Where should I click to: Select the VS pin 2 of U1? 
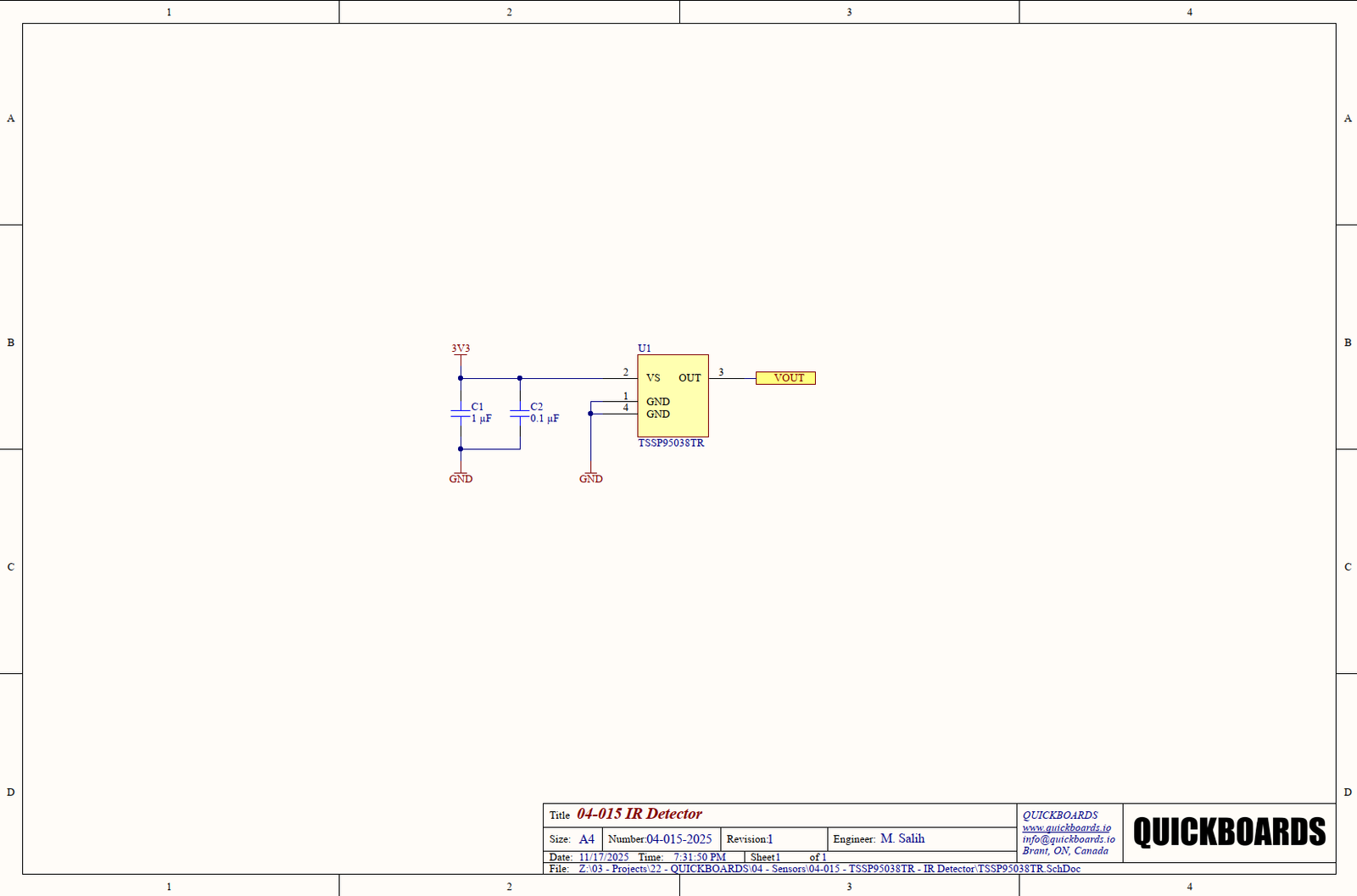(x=629, y=378)
